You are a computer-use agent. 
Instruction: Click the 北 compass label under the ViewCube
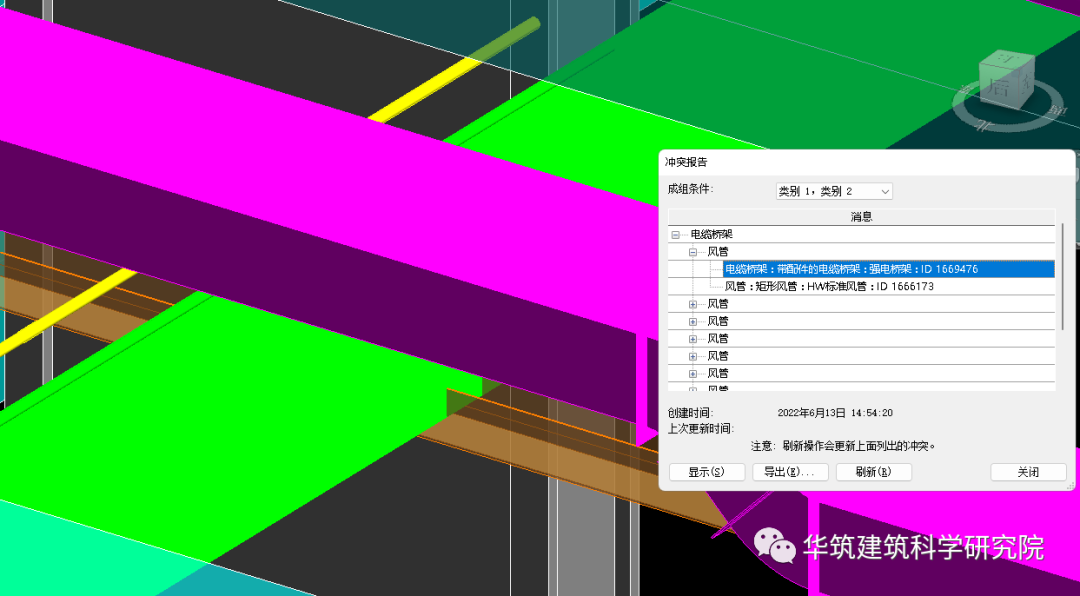[x=984, y=125]
